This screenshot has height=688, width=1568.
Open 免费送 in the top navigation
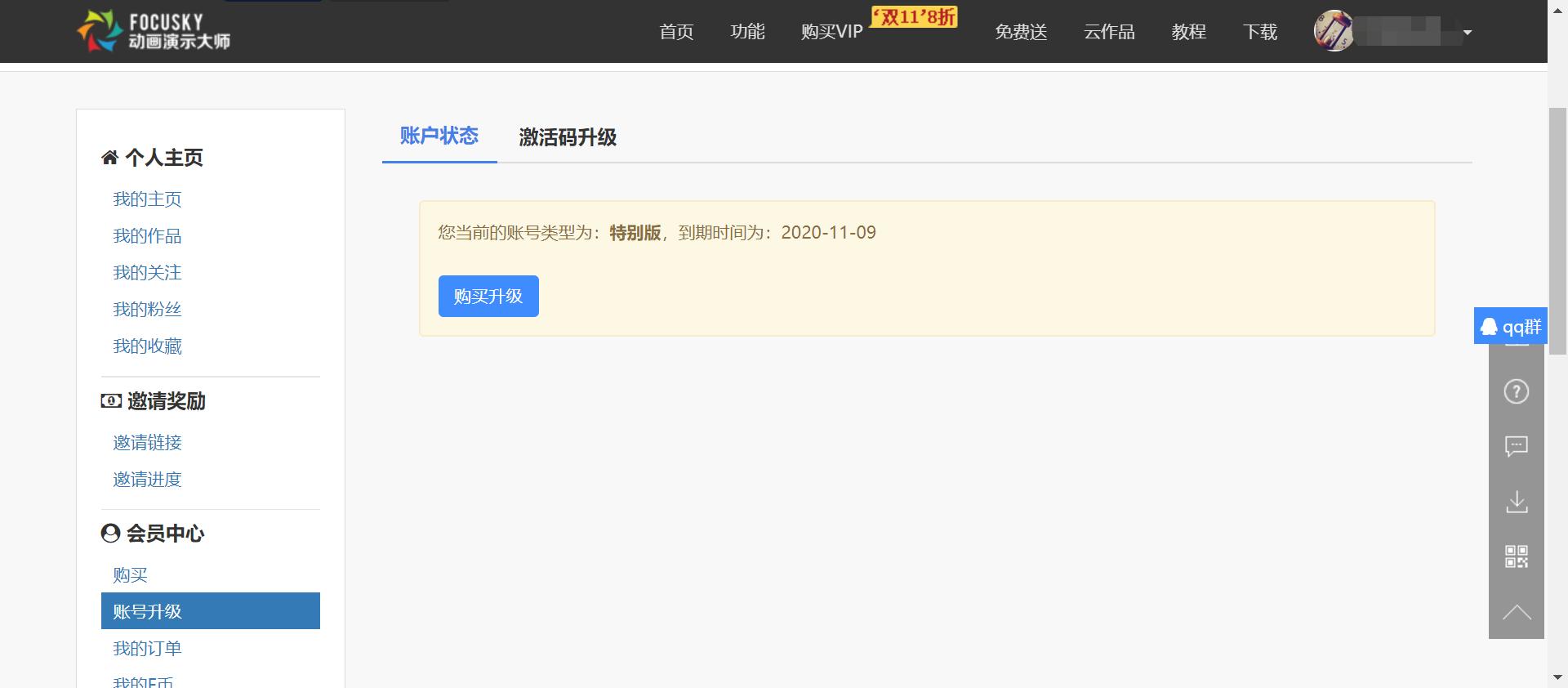coord(1021,32)
